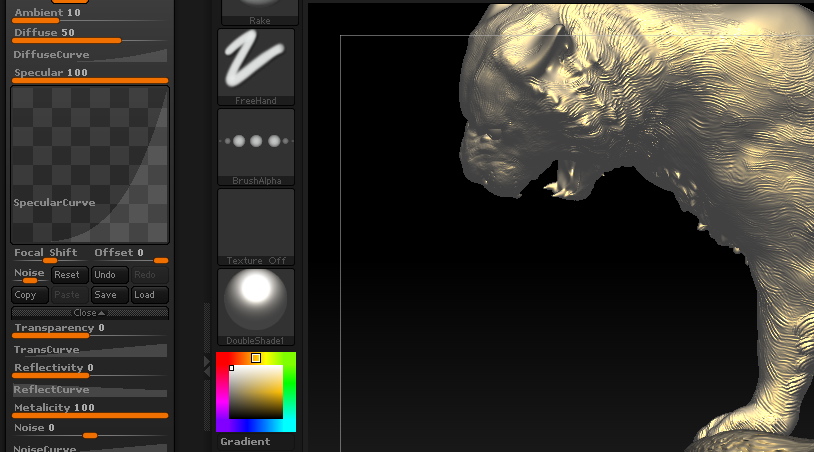Screen dimensions: 814x452
Task: Click the Copy curve button
Action: (x=30, y=295)
